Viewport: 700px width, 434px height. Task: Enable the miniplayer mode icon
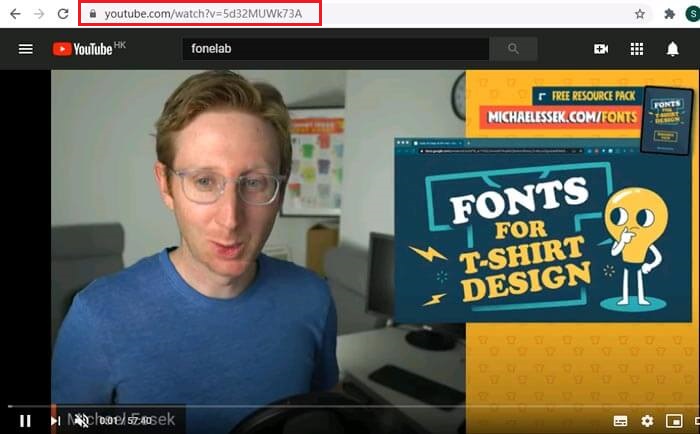point(674,421)
